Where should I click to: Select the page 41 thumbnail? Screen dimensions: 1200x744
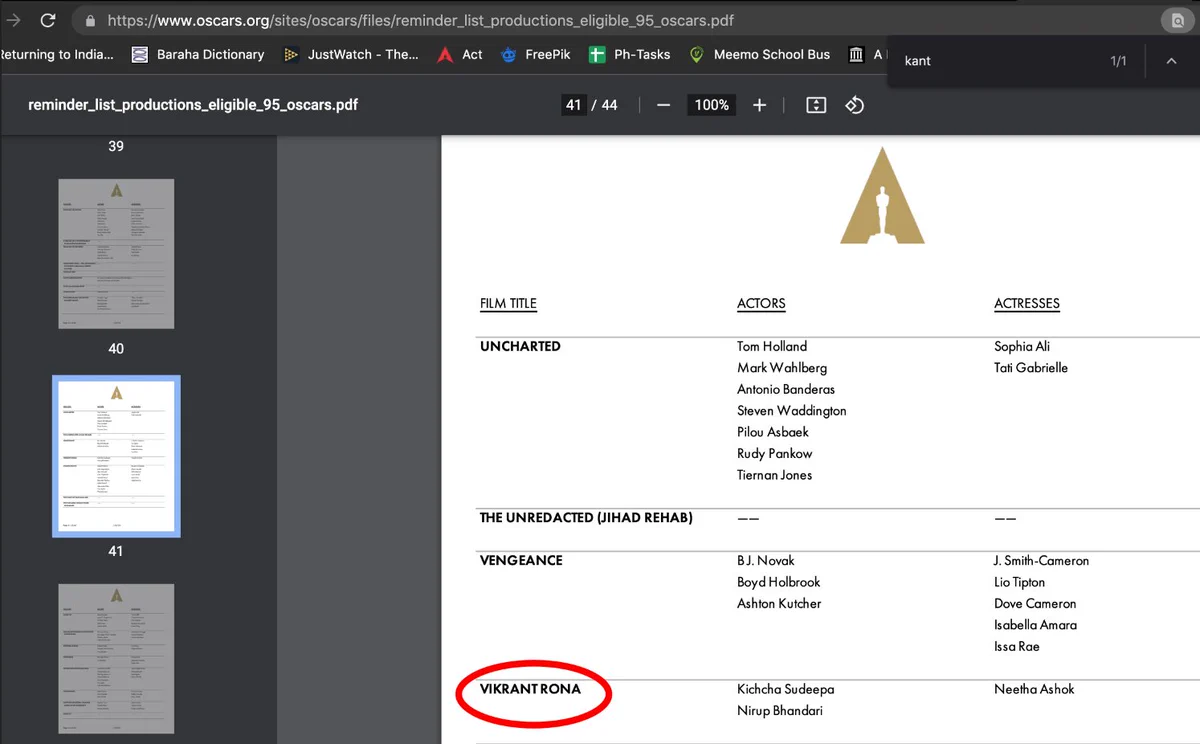click(x=116, y=456)
